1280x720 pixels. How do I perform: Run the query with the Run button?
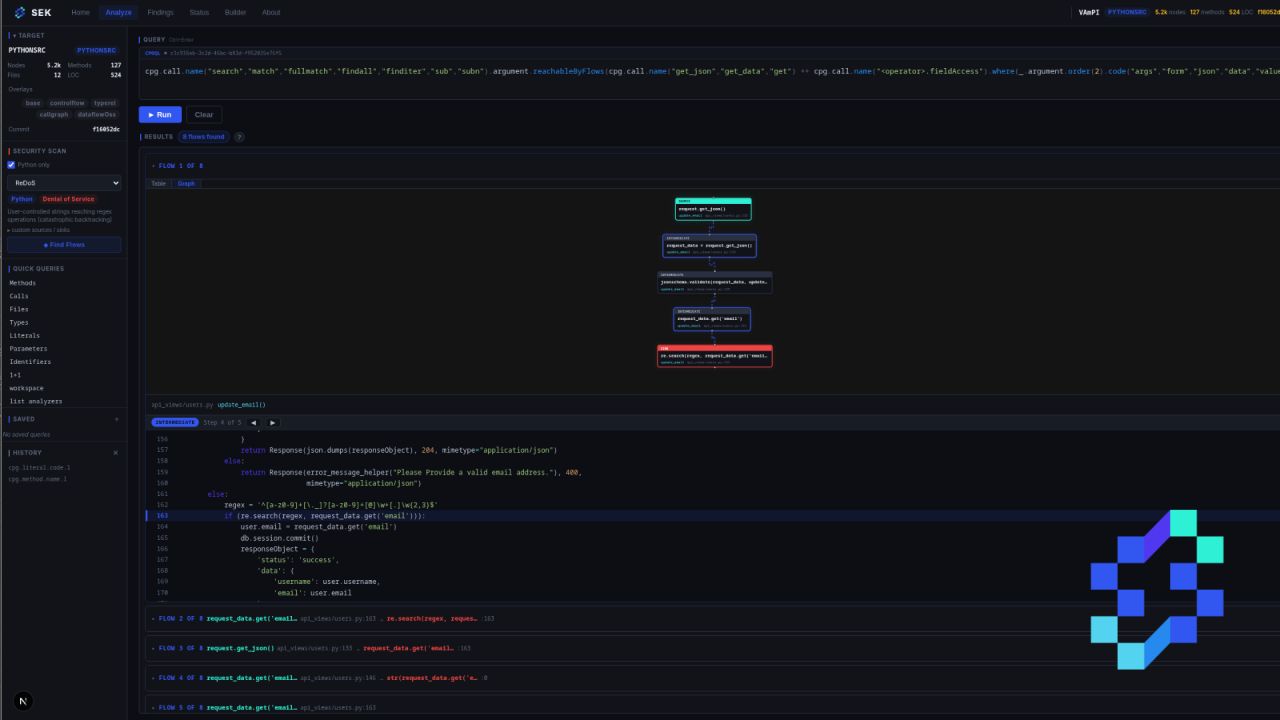click(160, 114)
